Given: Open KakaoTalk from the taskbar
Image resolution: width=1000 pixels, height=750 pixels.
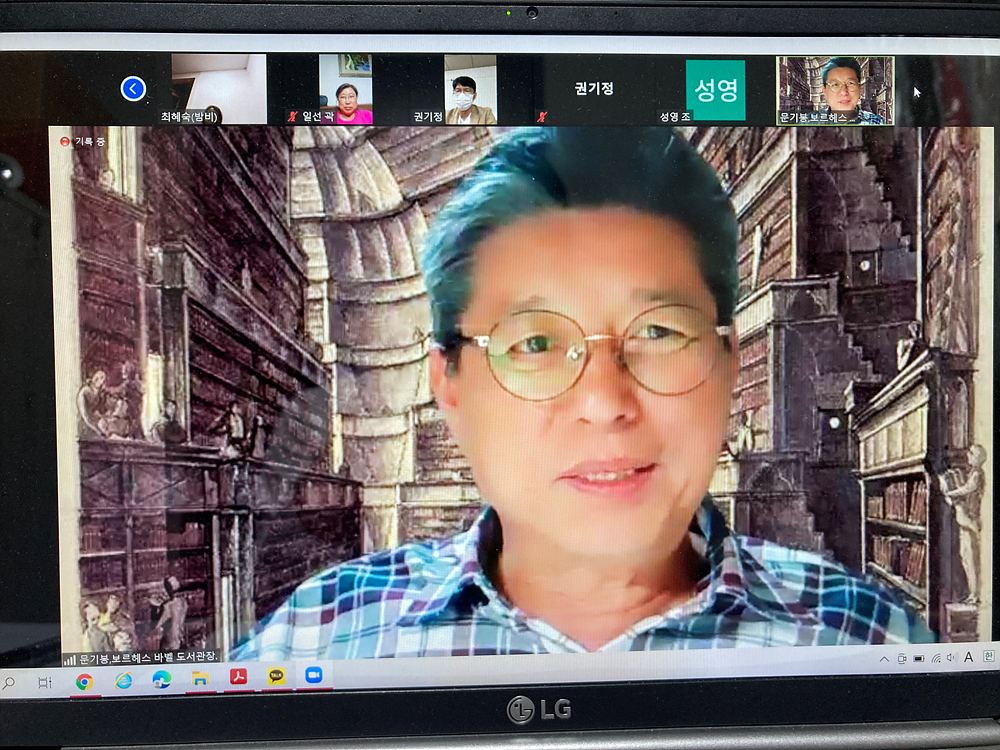Looking at the screenshot, I should 276,677.
